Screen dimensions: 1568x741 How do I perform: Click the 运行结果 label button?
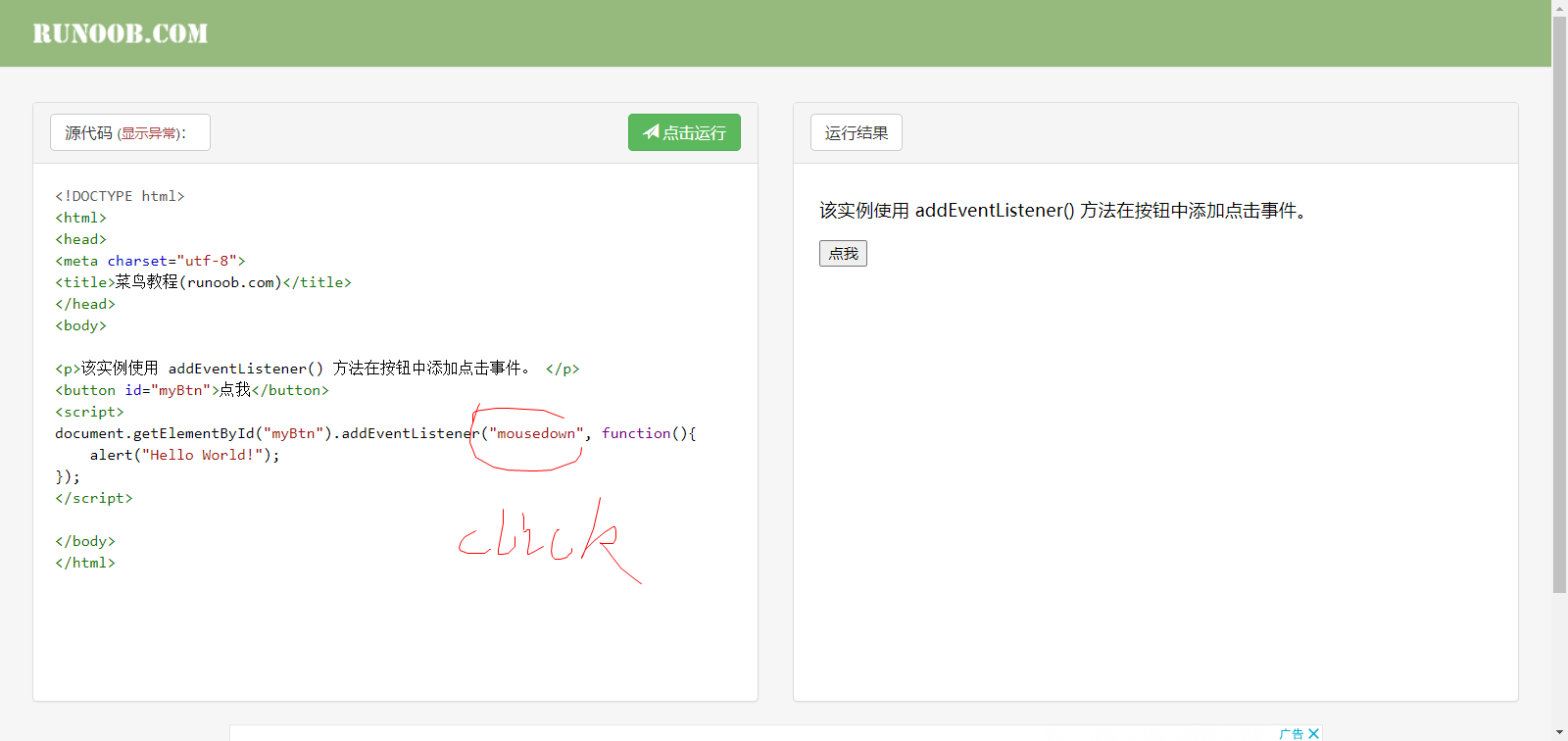click(x=857, y=132)
